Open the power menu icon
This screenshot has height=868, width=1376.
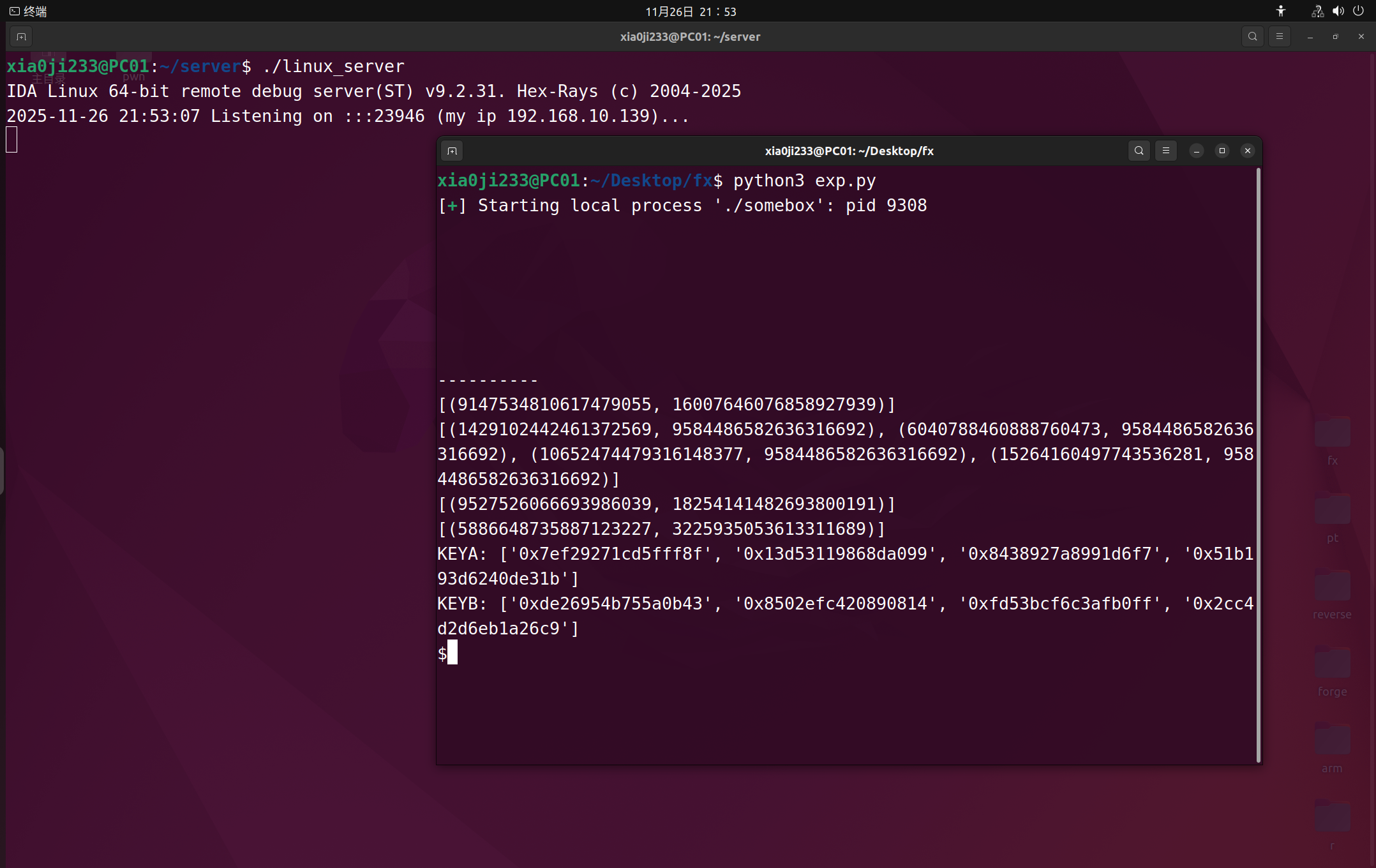[1358, 11]
